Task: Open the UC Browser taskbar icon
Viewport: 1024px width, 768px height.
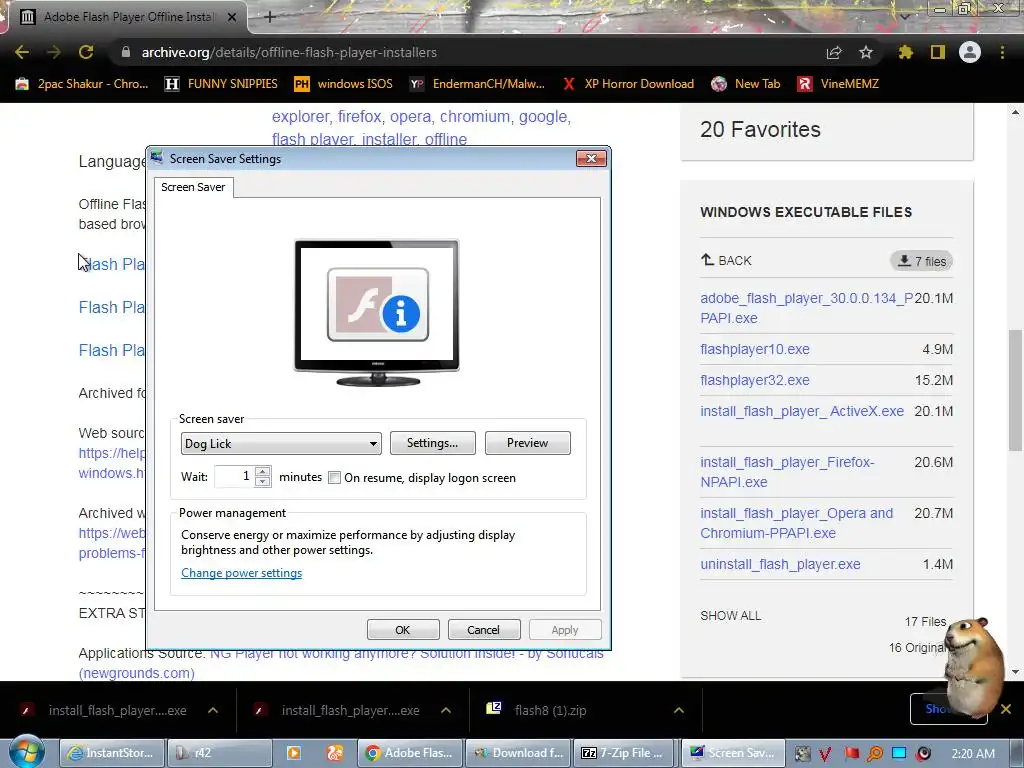Action: [334, 753]
